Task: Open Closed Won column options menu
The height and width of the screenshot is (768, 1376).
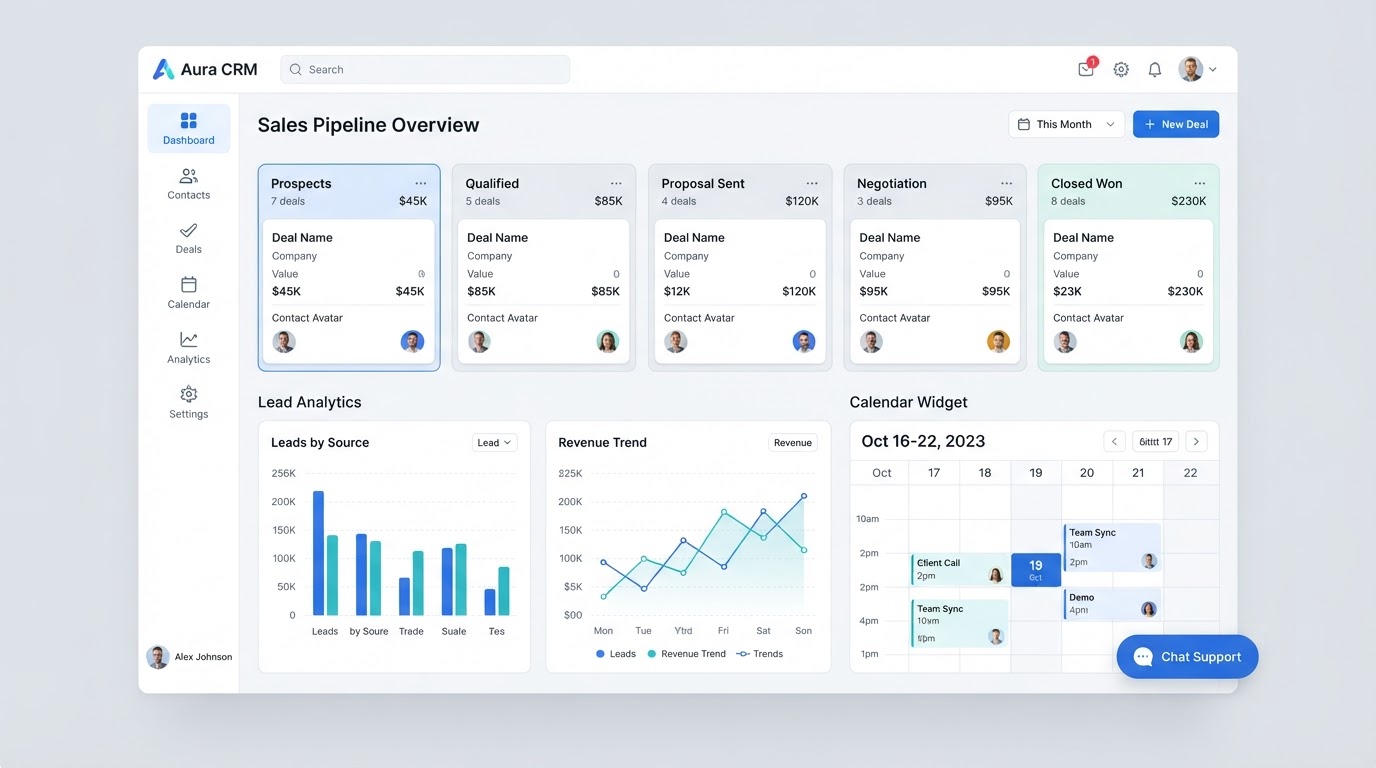Action: tap(1200, 183)
